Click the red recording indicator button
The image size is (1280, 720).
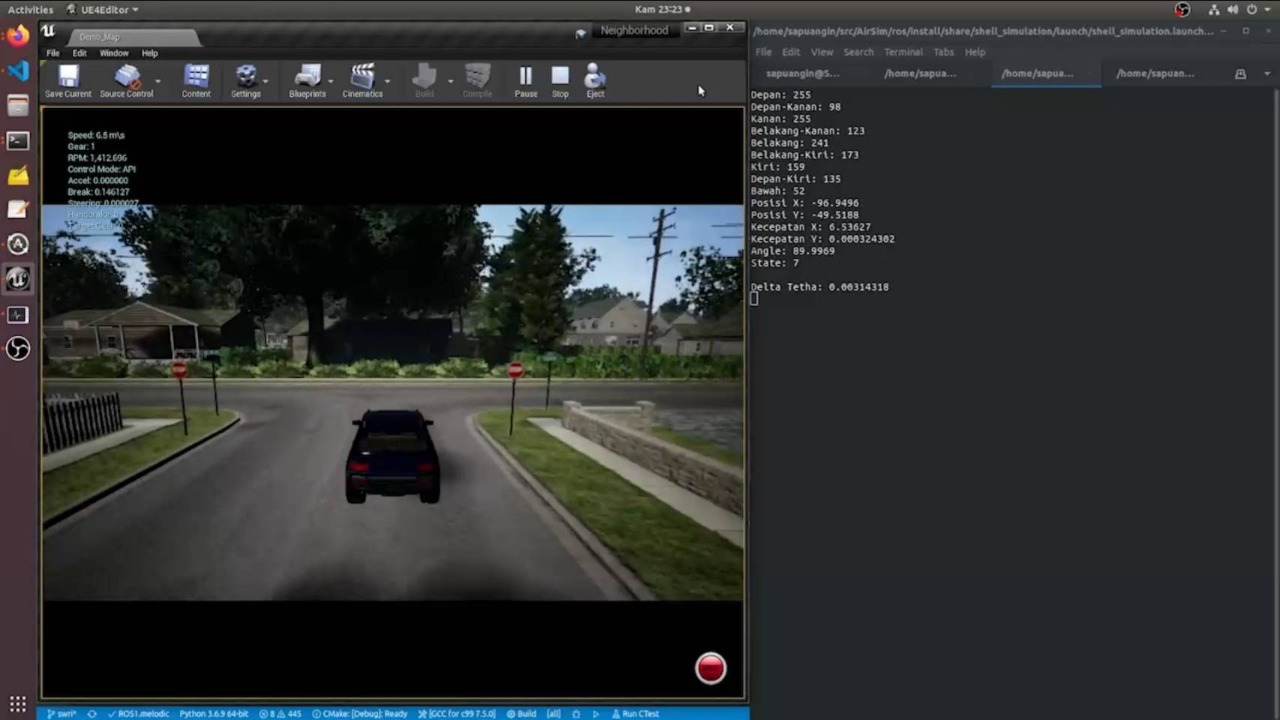click(x=710, y=669)
